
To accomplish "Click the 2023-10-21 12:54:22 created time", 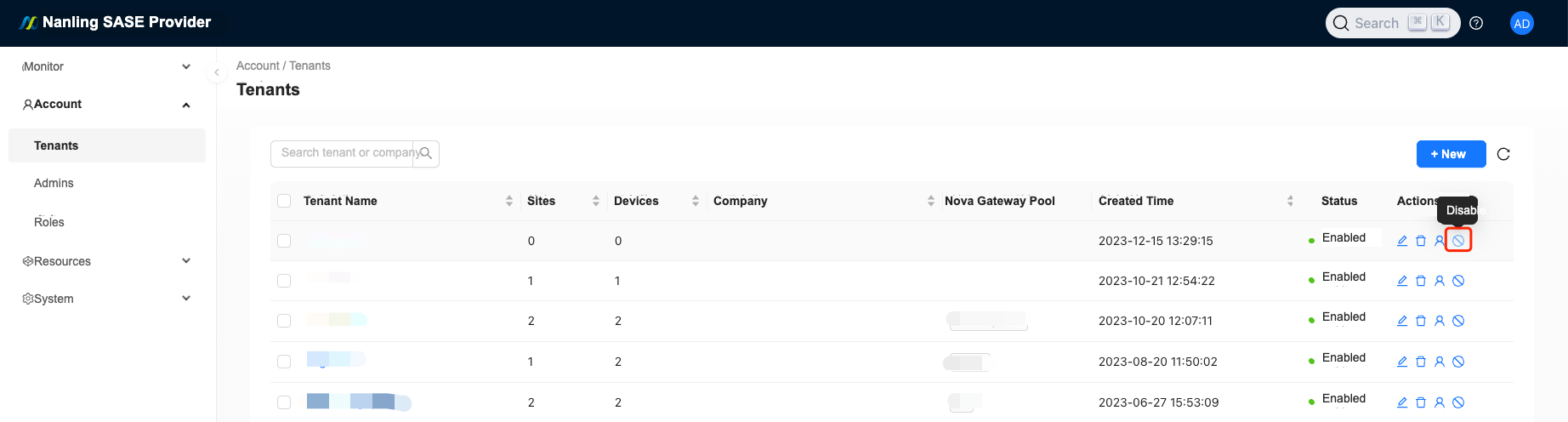I will click(1156, 281).
